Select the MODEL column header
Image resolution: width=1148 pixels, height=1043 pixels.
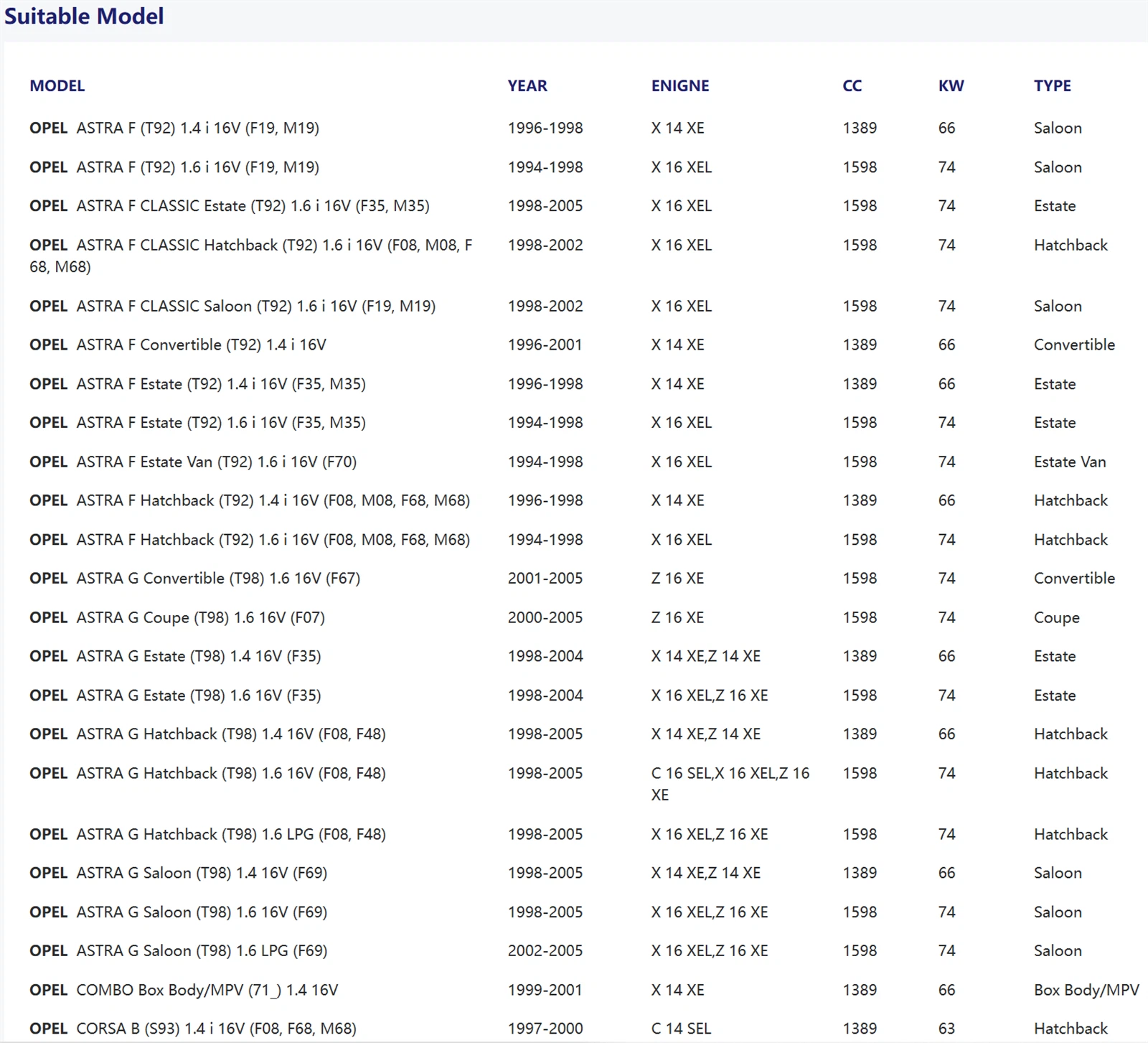tap(57, 86)
